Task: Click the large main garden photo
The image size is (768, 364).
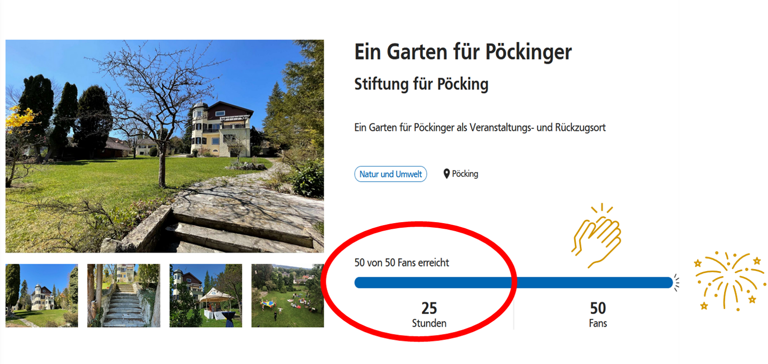Action: click(165, 146)
